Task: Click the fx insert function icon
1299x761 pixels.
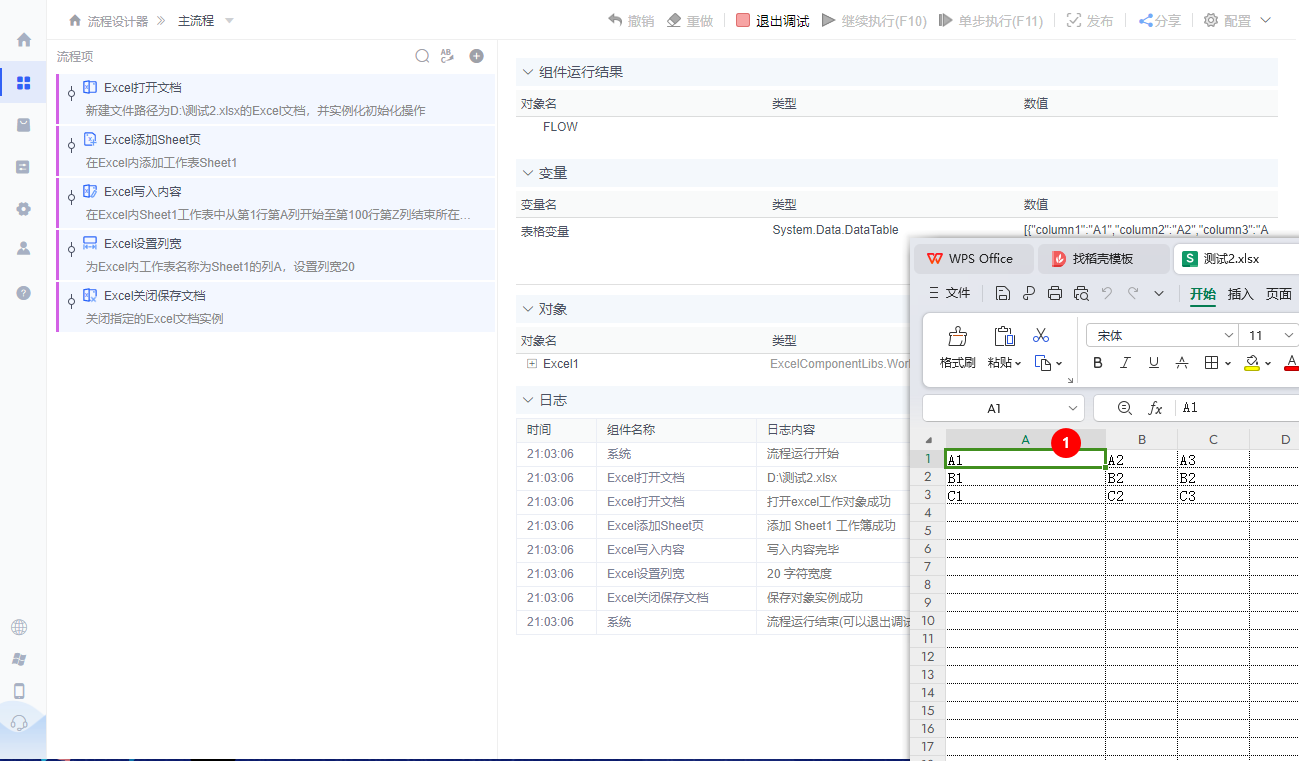Action: click(x=1156, y=407)
